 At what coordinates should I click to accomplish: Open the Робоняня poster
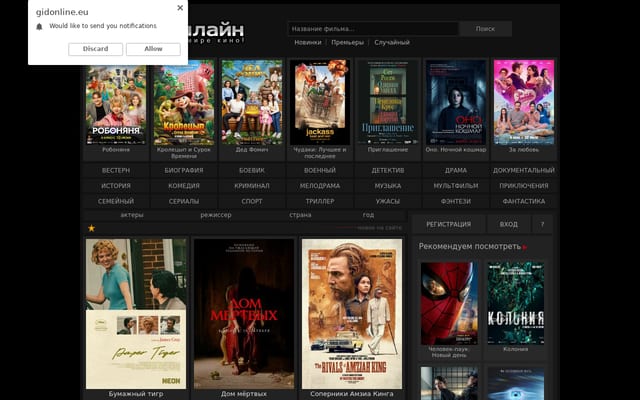coord(116,102)
